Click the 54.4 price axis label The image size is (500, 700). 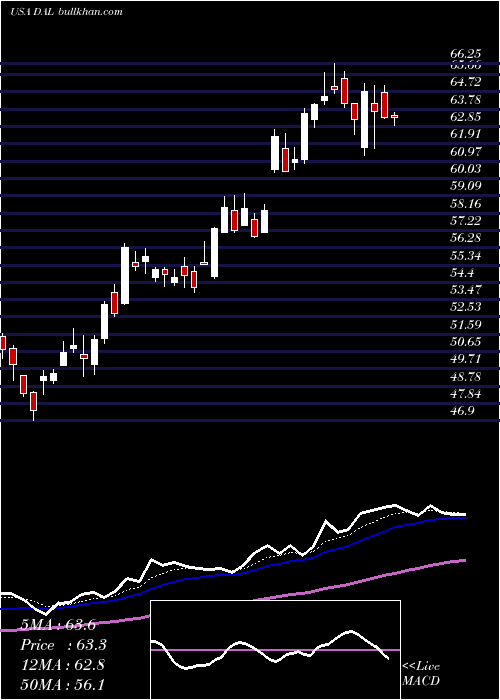[463, 273]
